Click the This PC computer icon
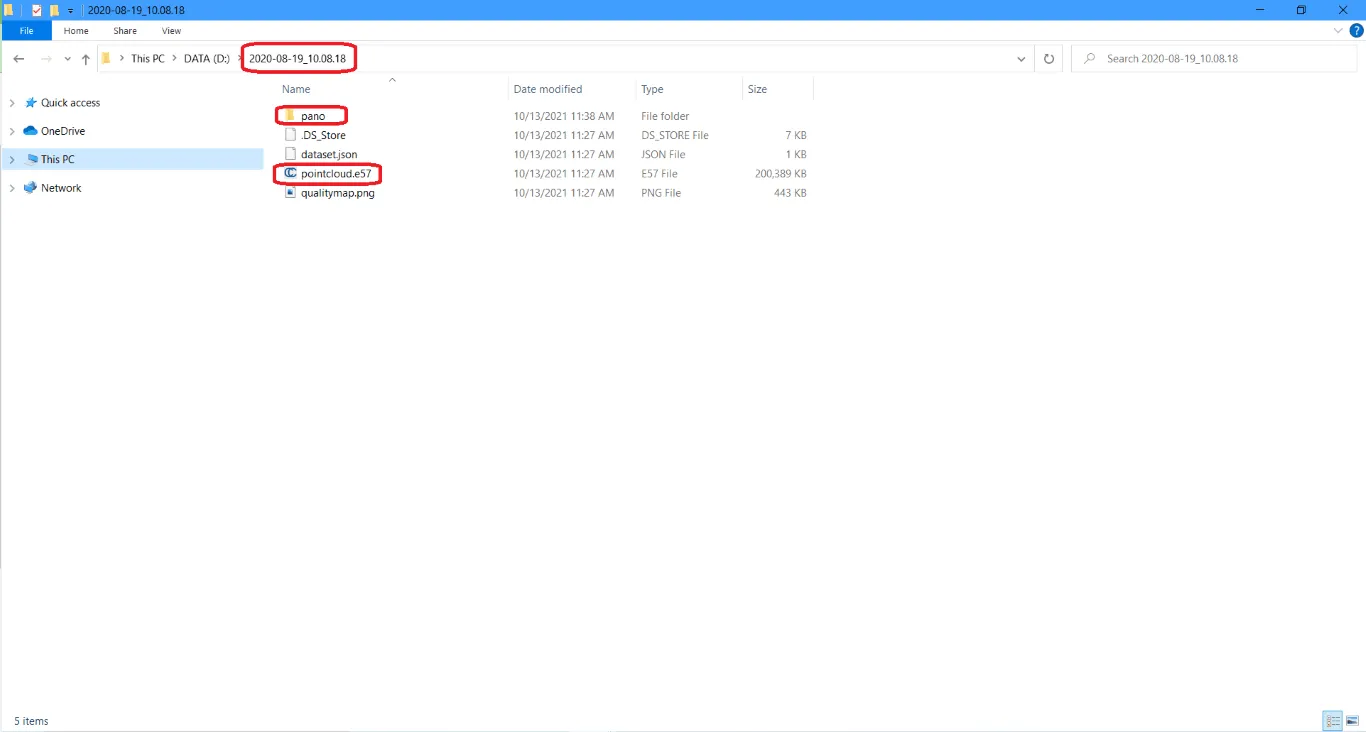The height and width of the screenshot is (732, 1366). [x=31, y=159]
